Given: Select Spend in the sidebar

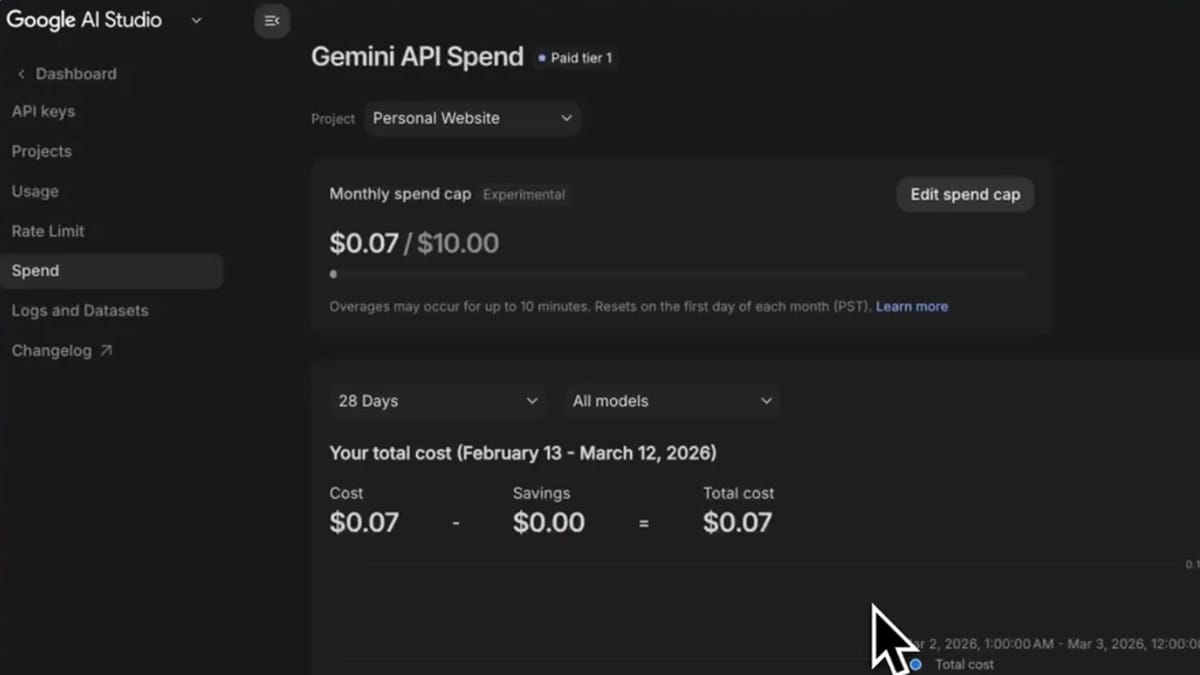Looking at the screenshot, I should [35, 270].
